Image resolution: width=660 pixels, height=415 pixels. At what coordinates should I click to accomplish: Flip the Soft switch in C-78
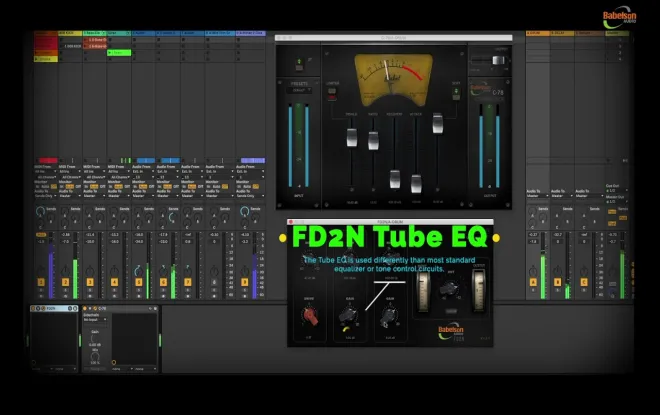coord(456,93)
